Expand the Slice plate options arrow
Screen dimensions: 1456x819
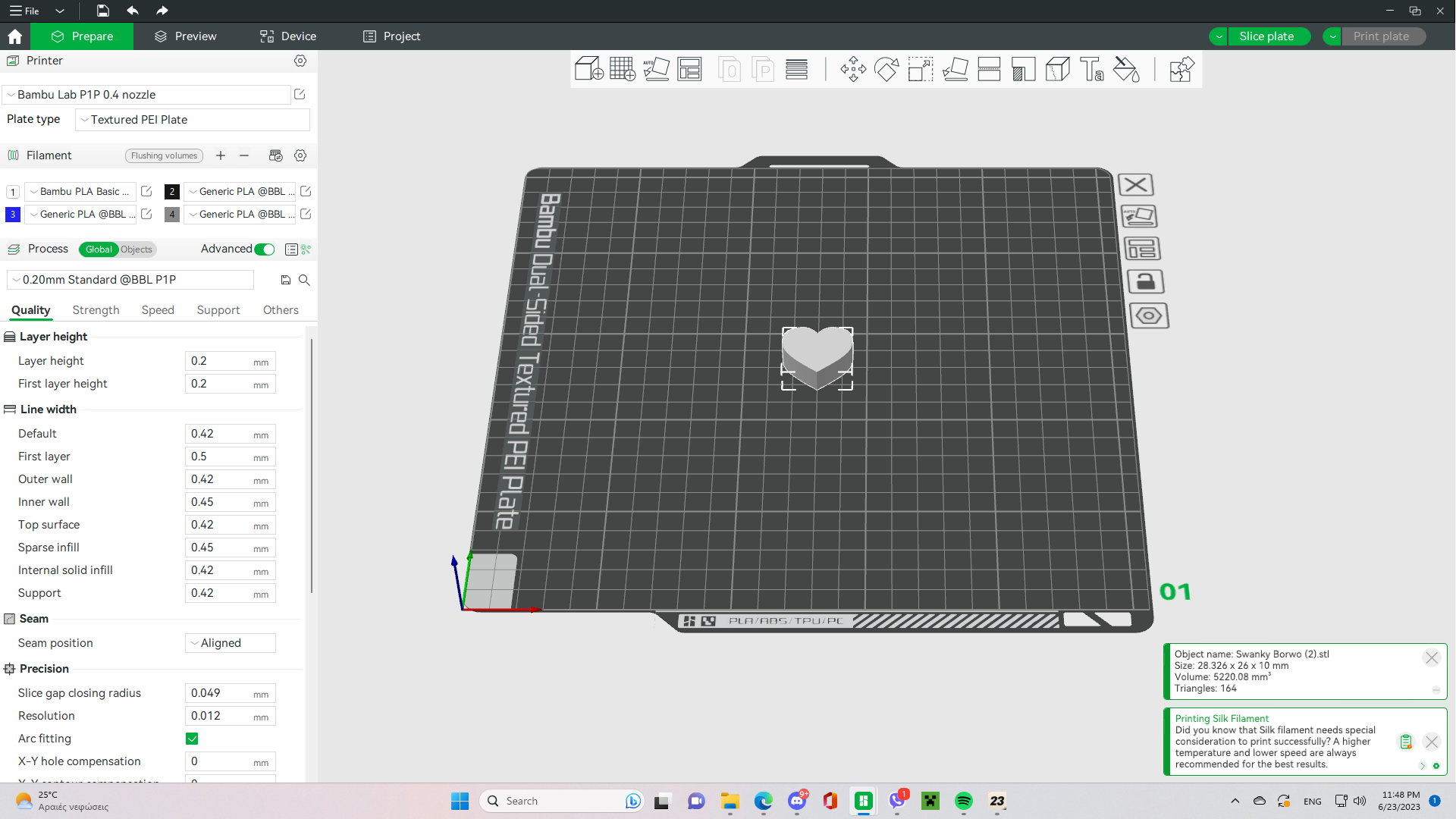[x=1219, y=36]
